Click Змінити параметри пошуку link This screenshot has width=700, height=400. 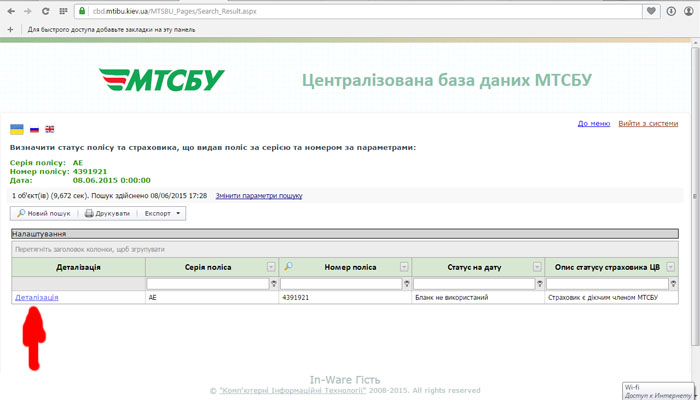(x=259, y=196)
